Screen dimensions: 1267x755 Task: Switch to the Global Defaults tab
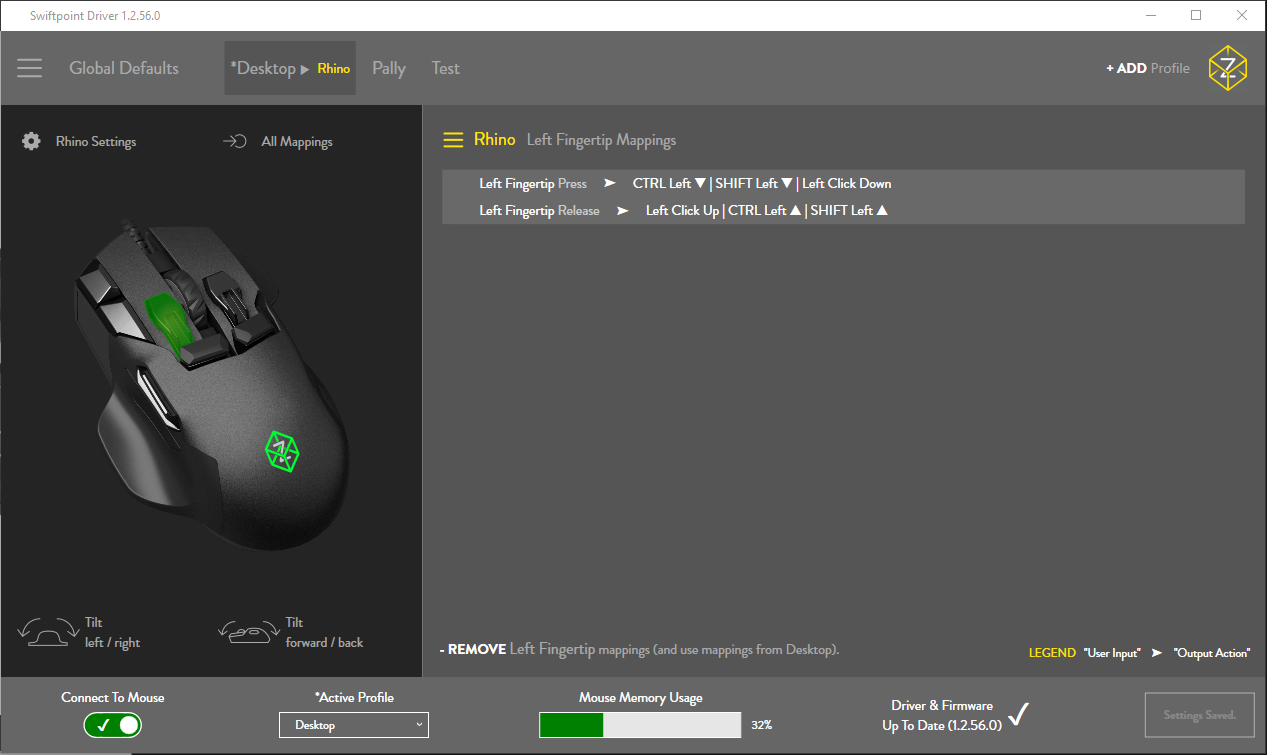tap(124, 68)
